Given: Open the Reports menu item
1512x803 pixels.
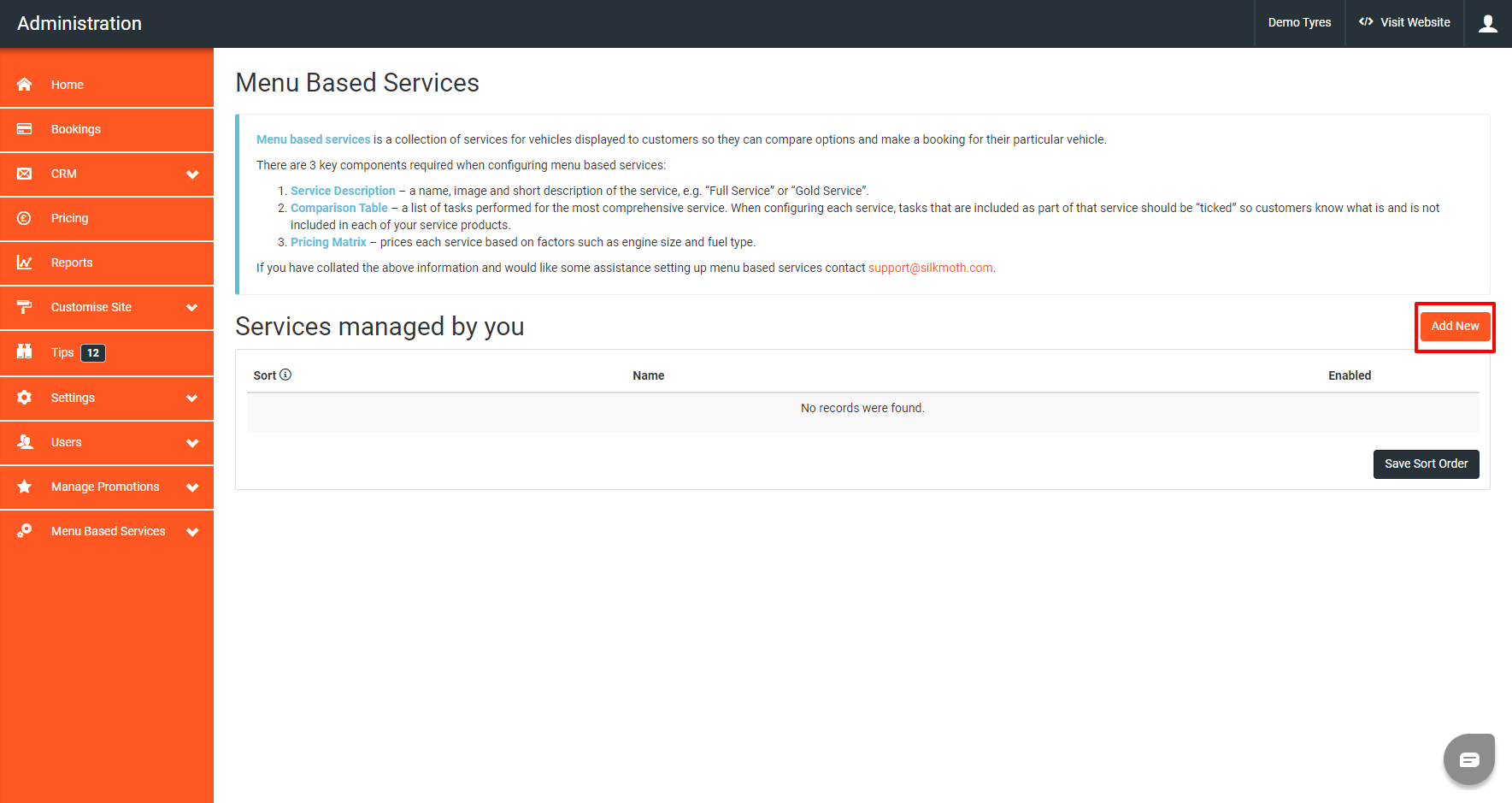Looking at the screenshot, I should click(x=107, y=263).
